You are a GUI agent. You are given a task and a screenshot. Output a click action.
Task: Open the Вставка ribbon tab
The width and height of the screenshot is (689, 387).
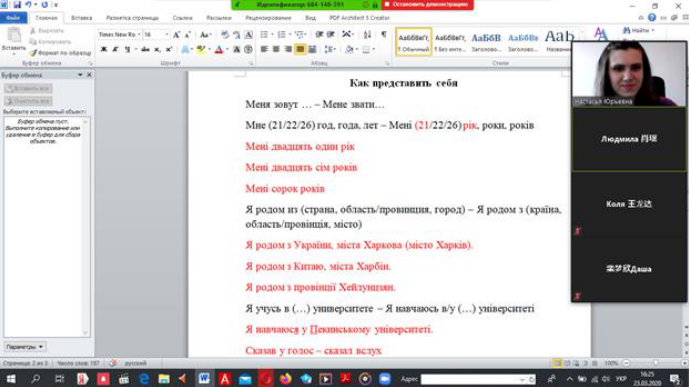pos(81,18)
